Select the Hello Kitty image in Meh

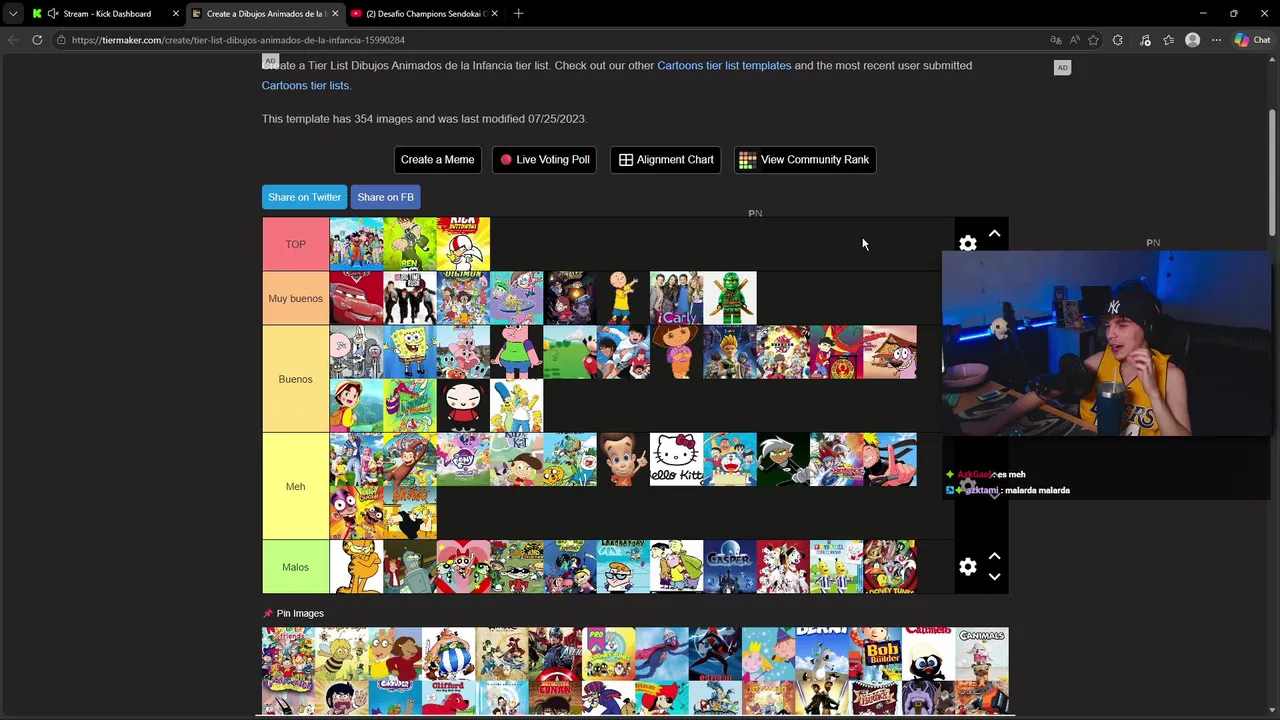click(676, 459)
